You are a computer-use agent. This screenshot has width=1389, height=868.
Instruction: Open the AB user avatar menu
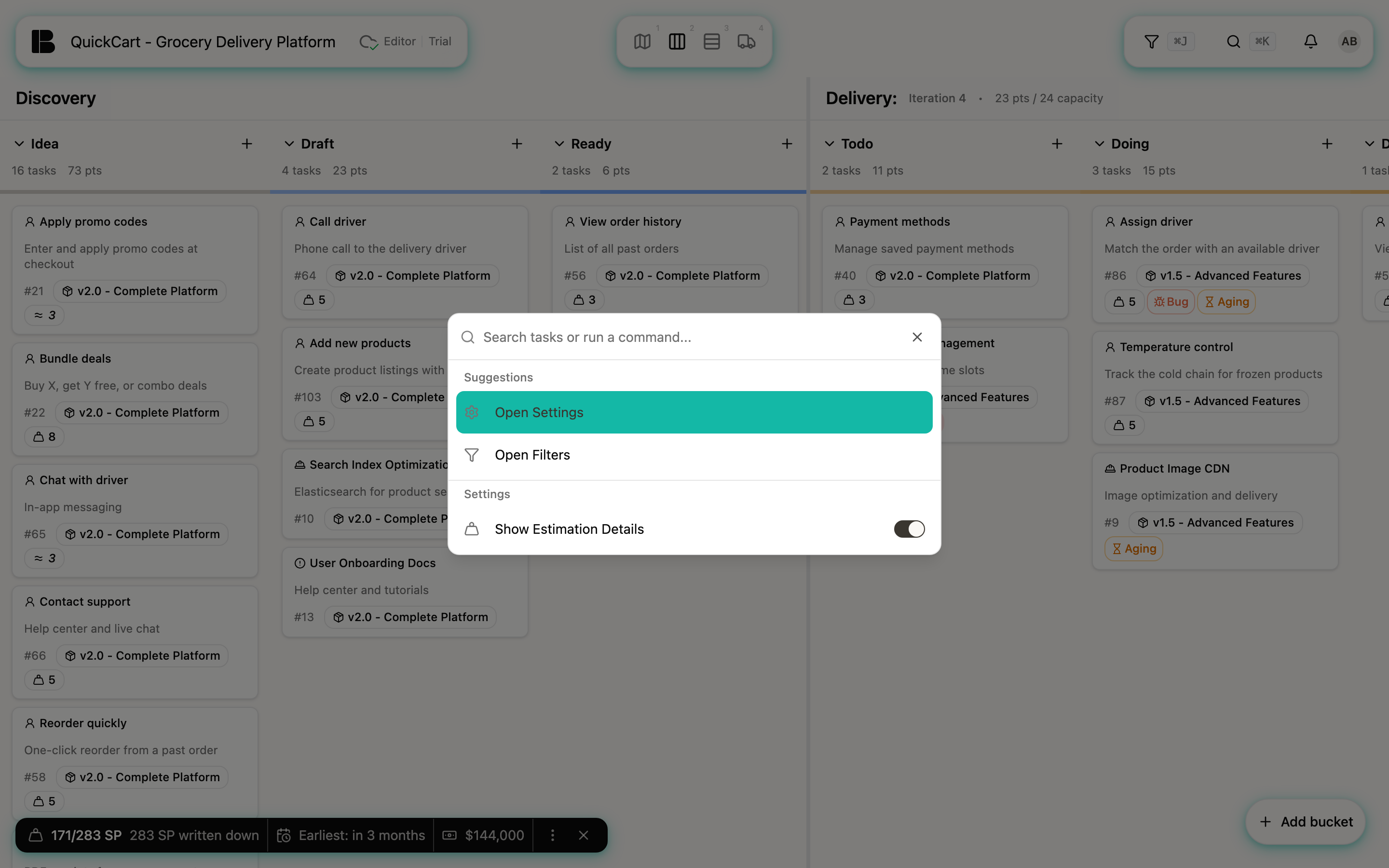pyautogui.click(x=1349, y=41)
